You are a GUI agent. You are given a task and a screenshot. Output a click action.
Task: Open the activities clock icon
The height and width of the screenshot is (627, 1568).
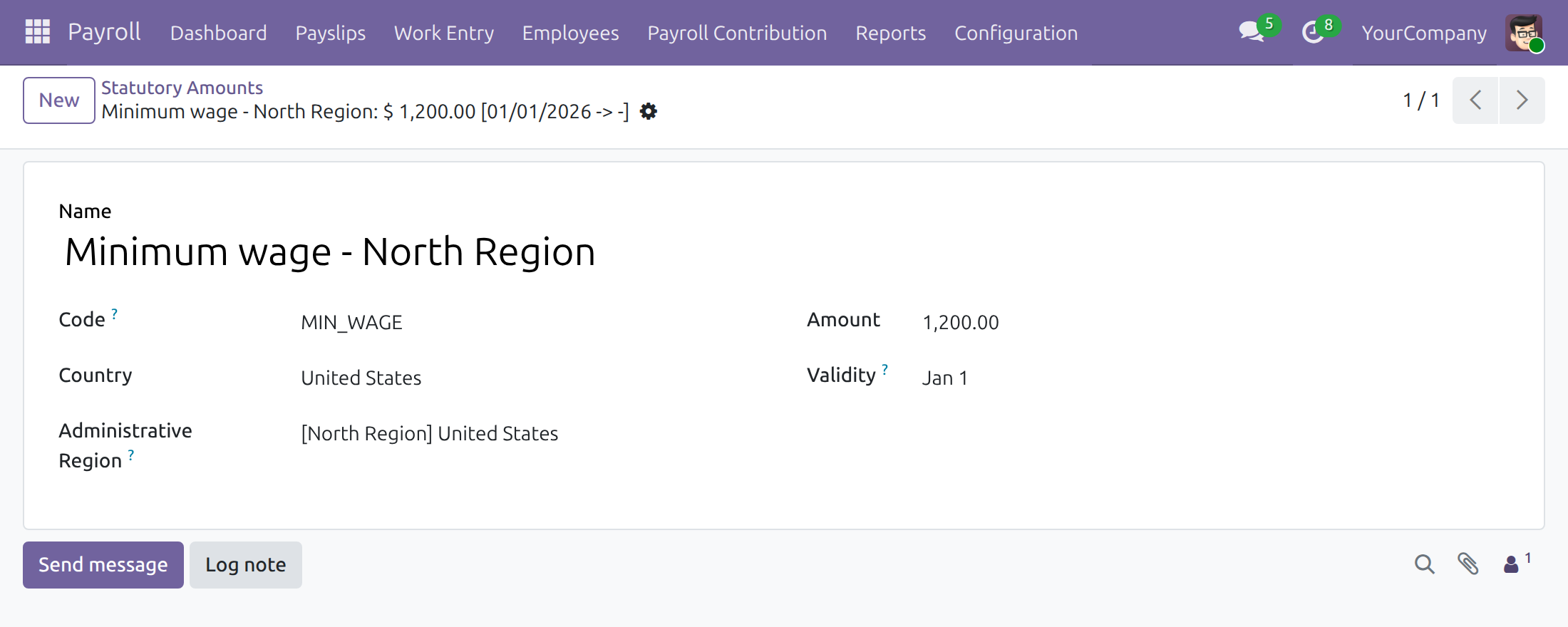(x=1313, y=32)
